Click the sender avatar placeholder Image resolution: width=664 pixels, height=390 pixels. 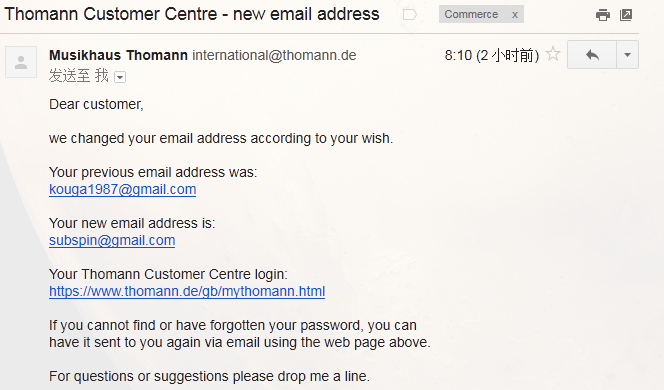point(21,62)
